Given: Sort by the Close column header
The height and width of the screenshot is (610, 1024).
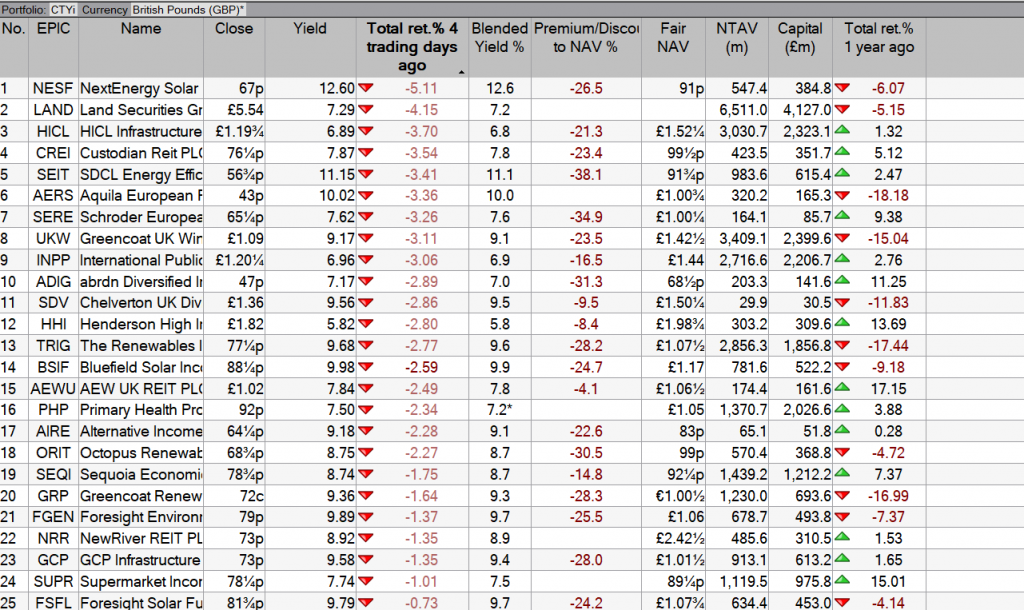Looking at the screenshot, I should 234,47.
